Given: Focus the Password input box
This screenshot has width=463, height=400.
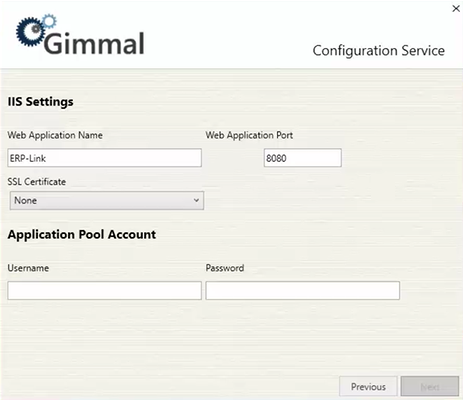Looking at the screenshot, I should 303,290.
